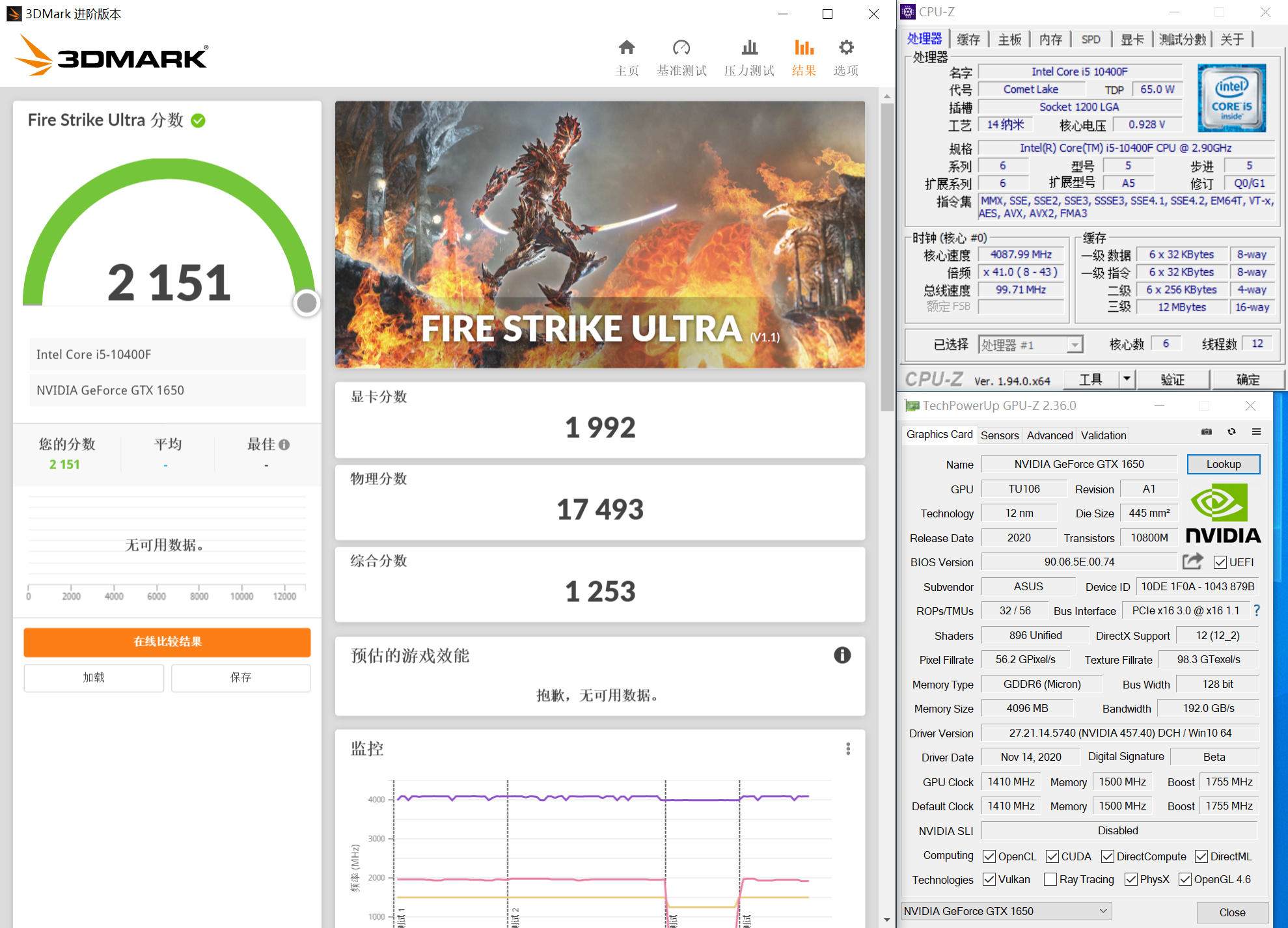Viewport: 1288px width, 928px height.
Task: Open the results (结果) bar chart icon
Action: point(804,48)
